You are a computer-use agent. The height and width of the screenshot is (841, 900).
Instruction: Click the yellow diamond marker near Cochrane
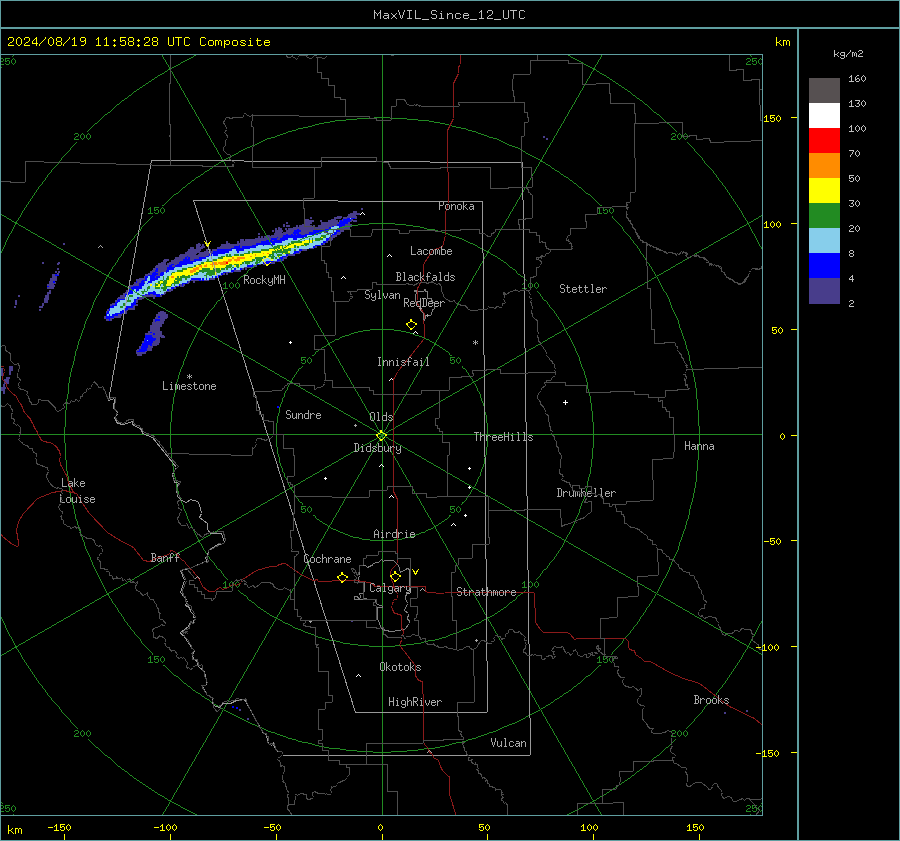342,578
